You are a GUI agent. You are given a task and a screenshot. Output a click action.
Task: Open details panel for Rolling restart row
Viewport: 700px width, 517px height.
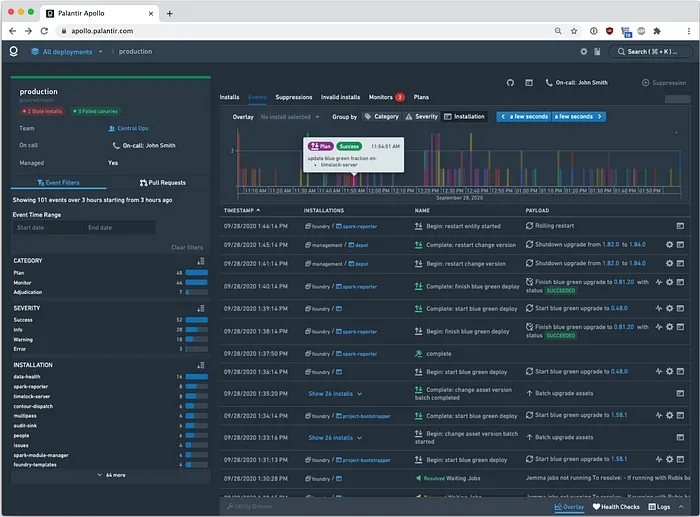click(681, 226)
